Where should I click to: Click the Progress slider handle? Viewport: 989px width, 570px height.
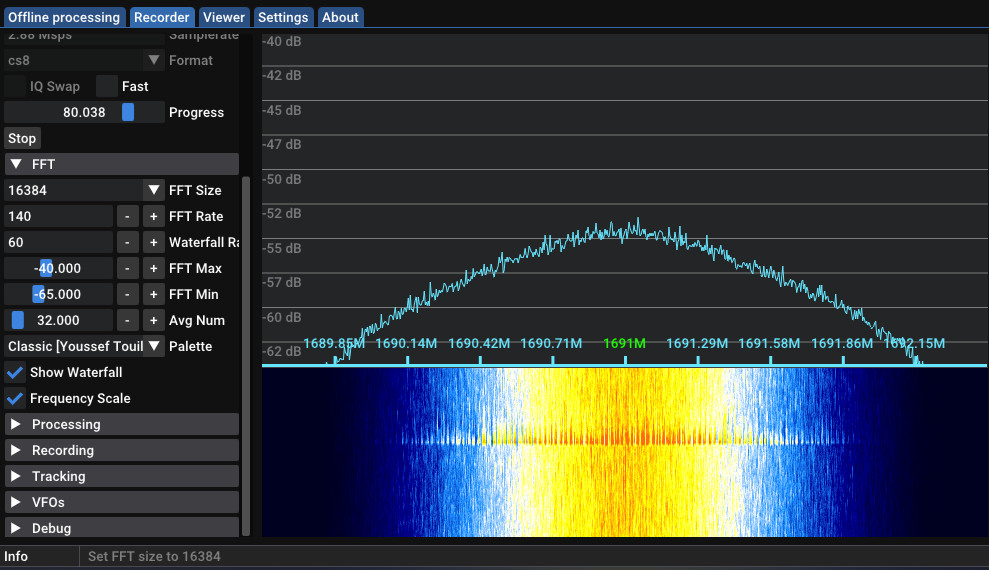point(128,112)
